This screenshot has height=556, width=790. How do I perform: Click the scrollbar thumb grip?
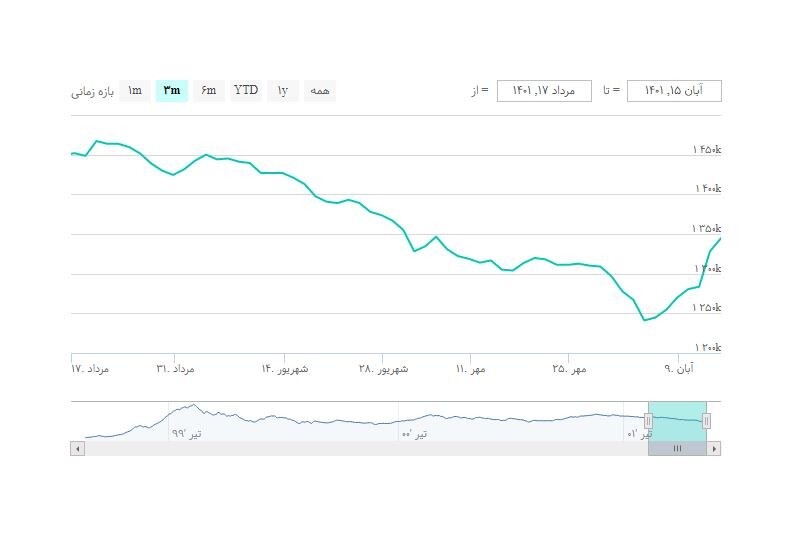tap(677, 449)
